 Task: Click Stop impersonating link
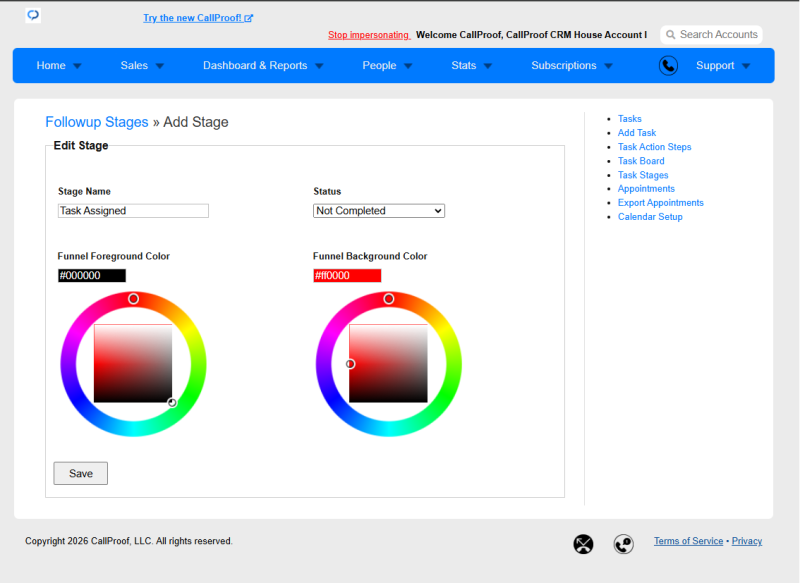369,35
